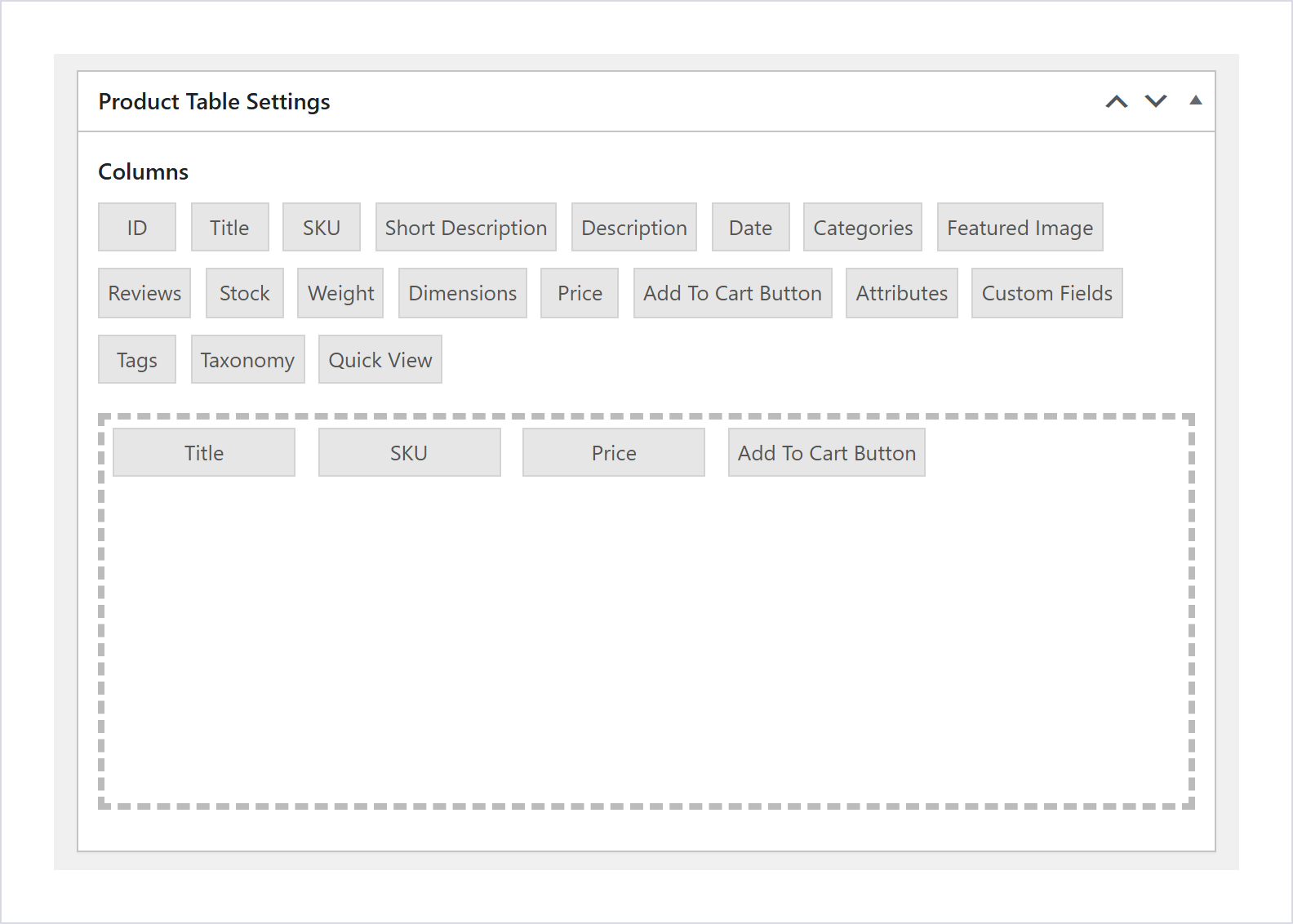This screenshot has width=1293, height=924.
Task: Move the Product Table Settings panel up
Action: pyautogui.click(x=1117, y=101)
